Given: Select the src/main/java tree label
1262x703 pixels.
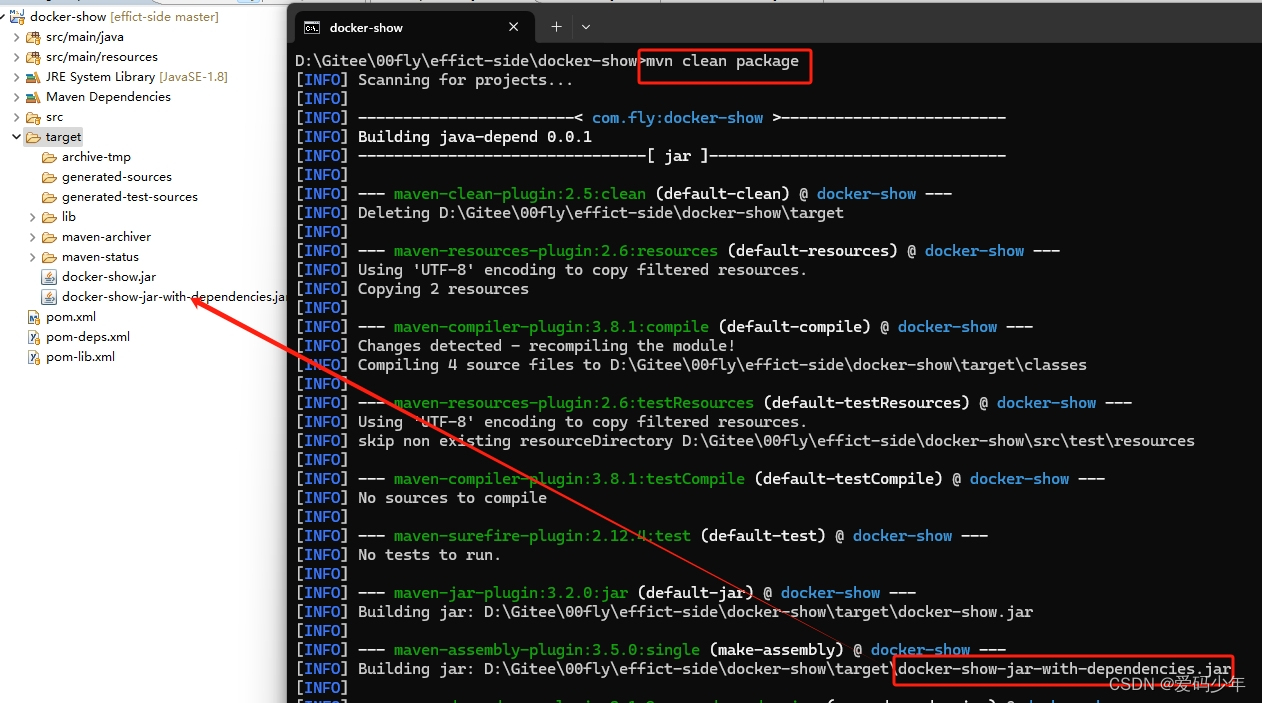Looking at the screenshot, I should click(x=85, y=37).
